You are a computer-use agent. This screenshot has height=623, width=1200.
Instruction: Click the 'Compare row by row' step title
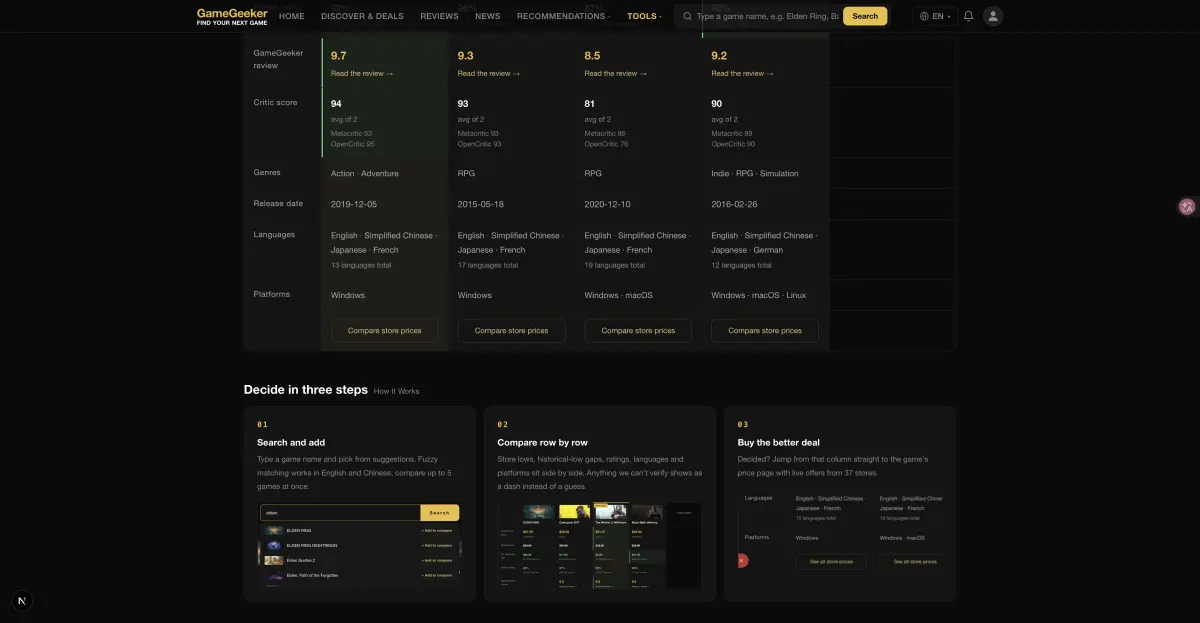tap(543, 442)
